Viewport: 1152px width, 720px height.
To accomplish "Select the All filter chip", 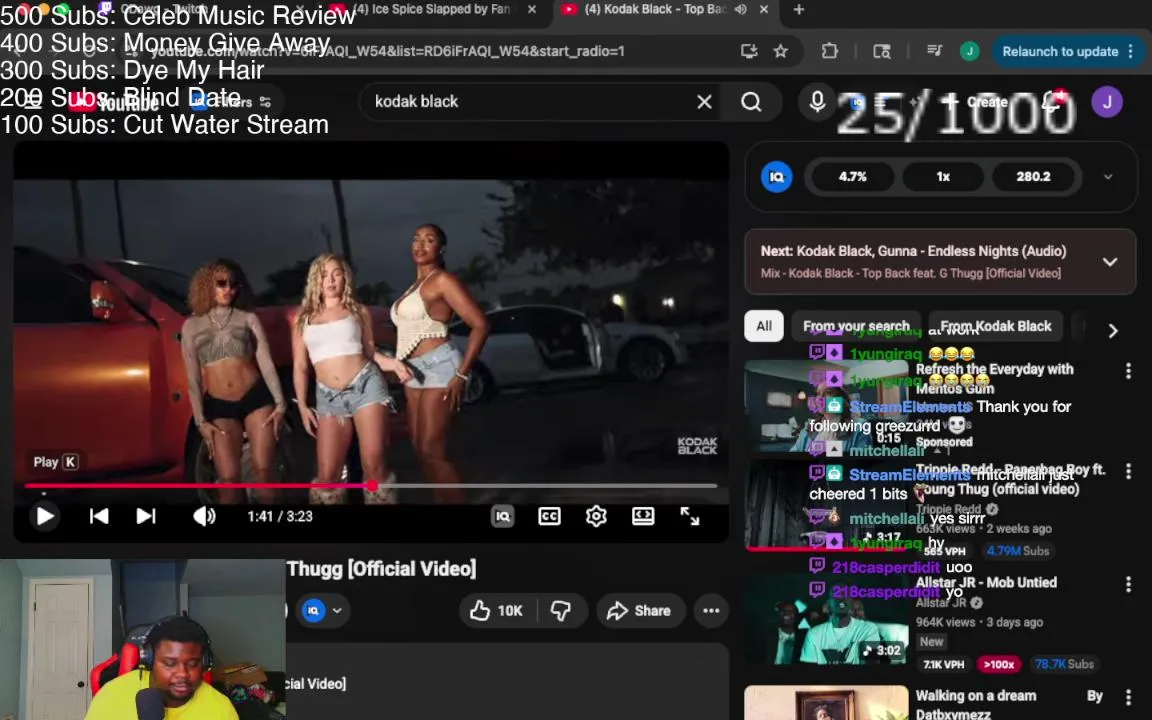I will point(764,326).
